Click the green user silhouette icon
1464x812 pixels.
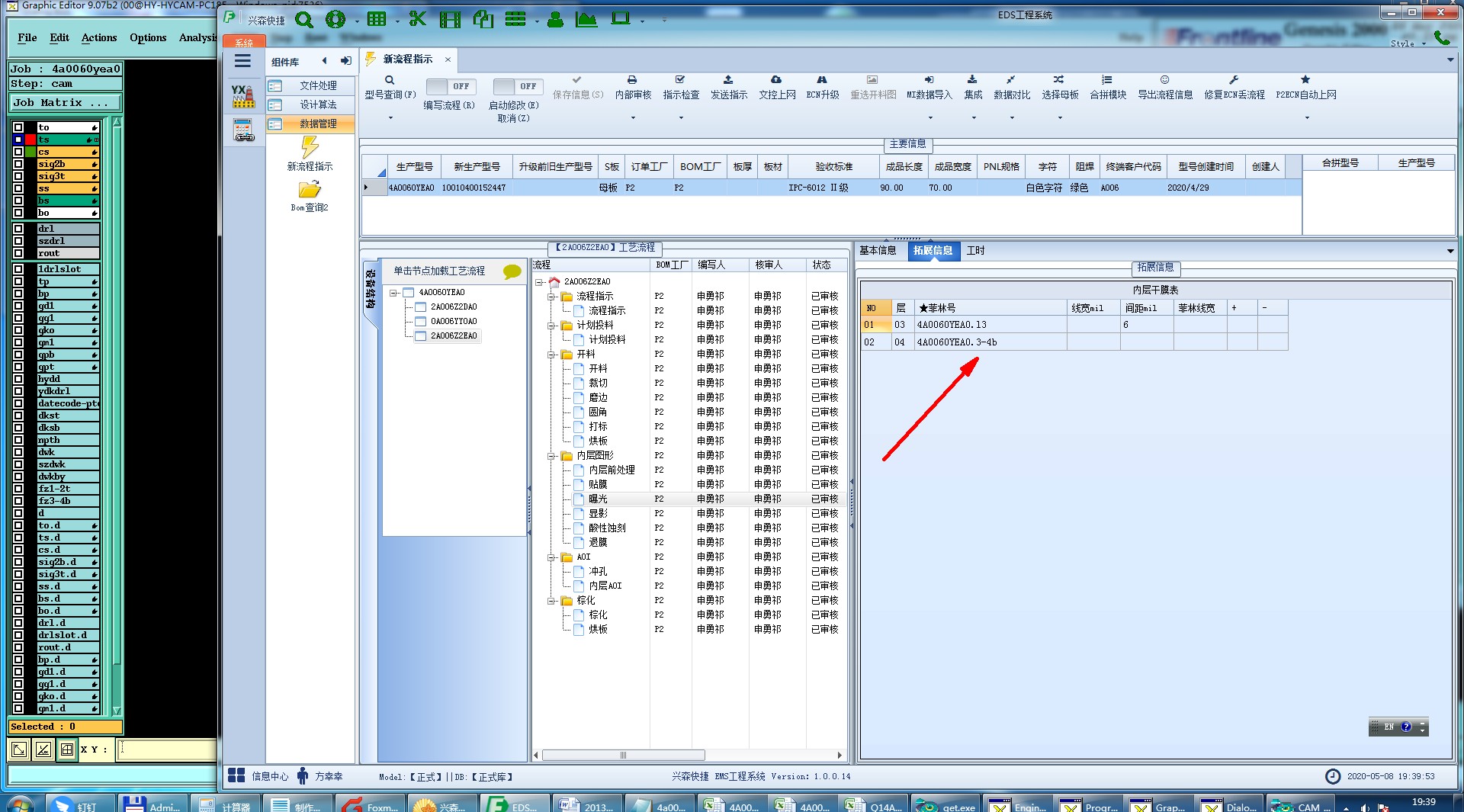point(555,19)
